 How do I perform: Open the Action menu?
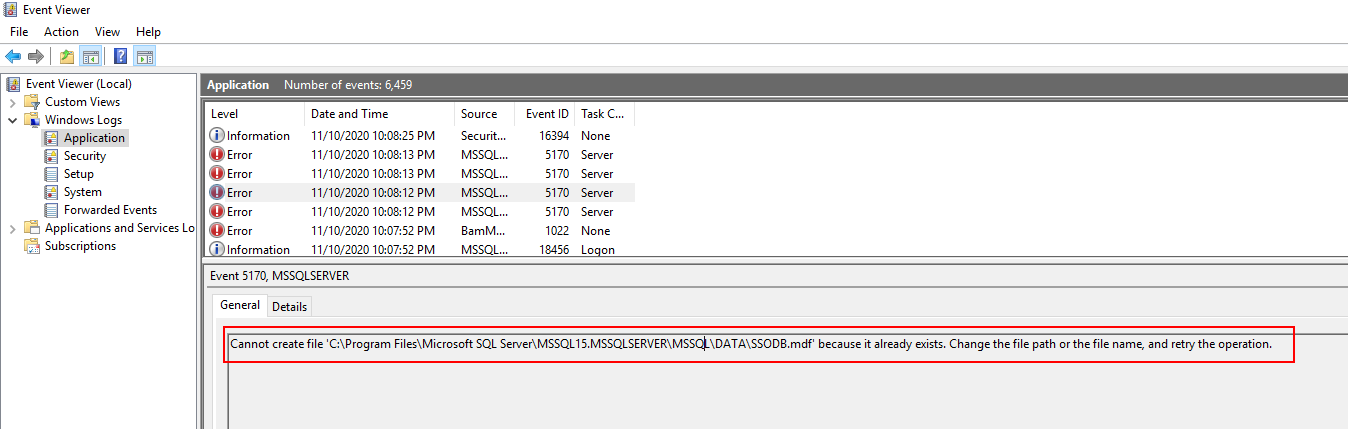point(61,32)
